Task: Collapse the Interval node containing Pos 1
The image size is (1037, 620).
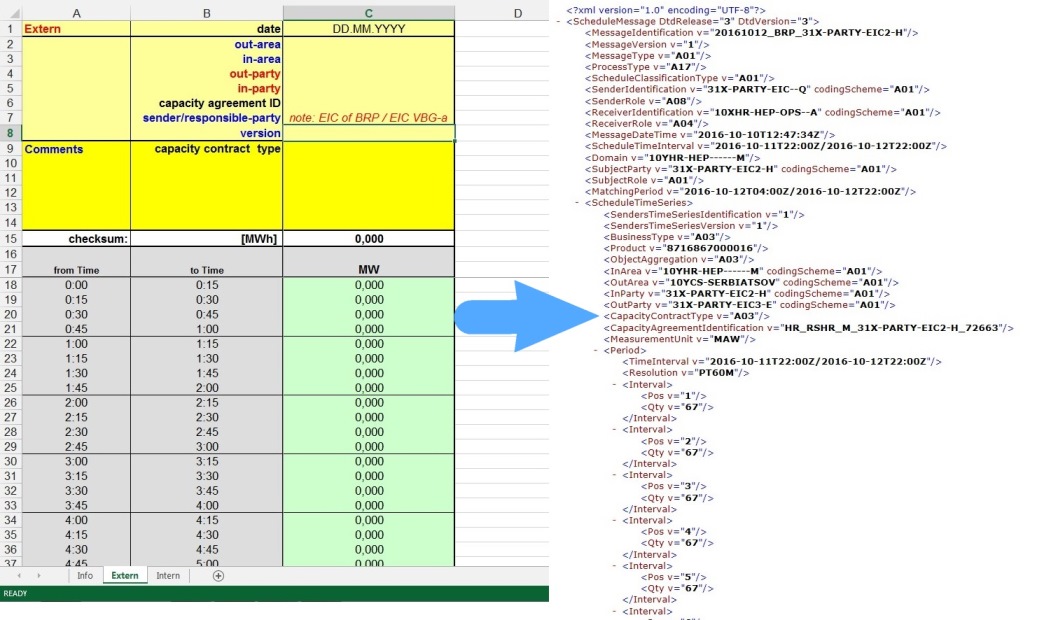Action: pos(615,384)
